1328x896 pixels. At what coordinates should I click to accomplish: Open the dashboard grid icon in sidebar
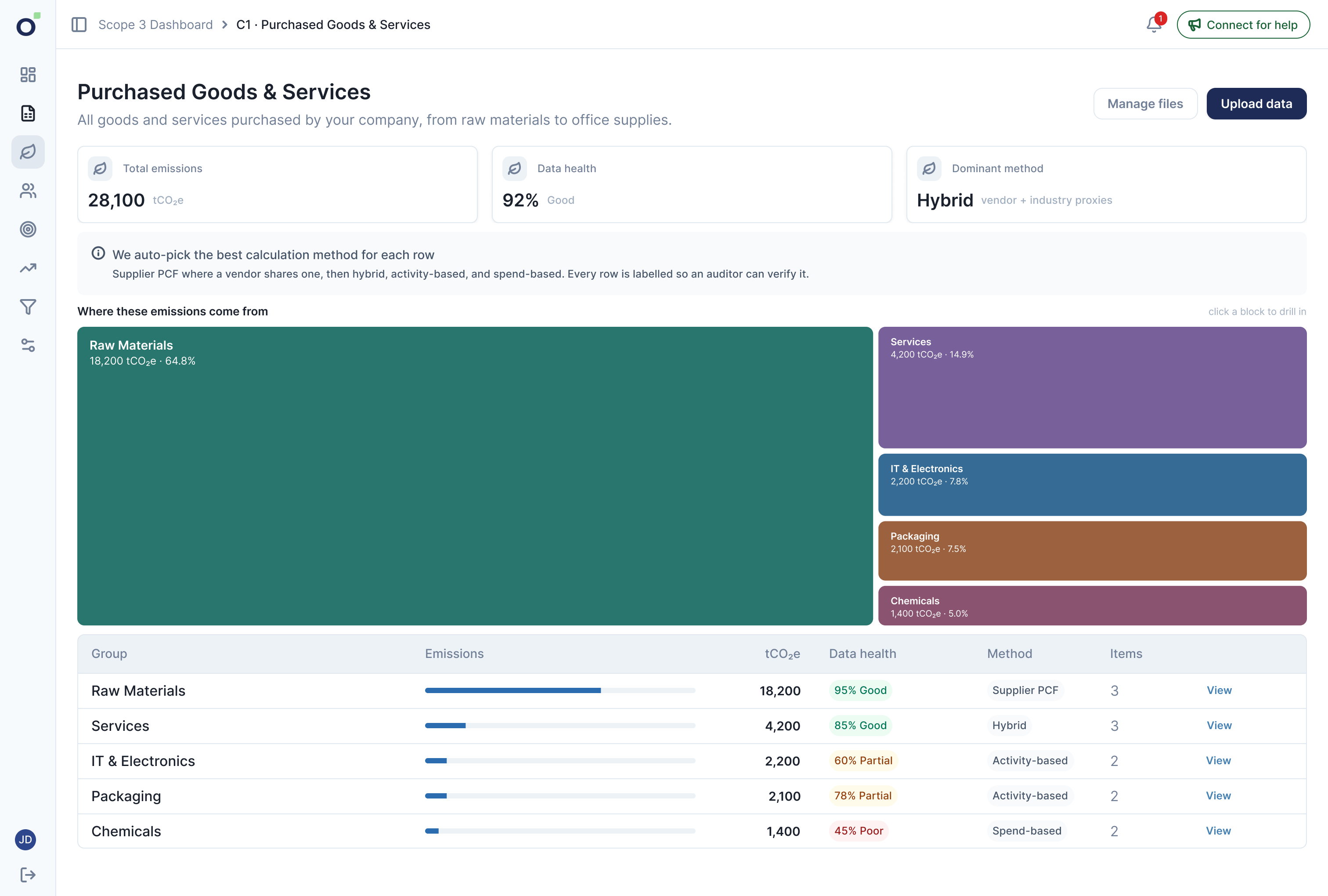tap(28, 75)
